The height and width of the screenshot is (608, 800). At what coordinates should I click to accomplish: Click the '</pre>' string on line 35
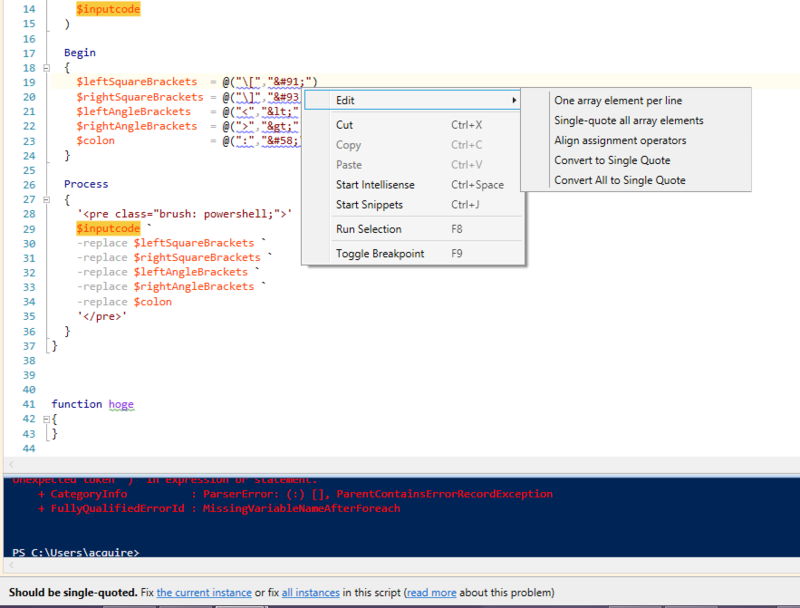tap(102, 316)
